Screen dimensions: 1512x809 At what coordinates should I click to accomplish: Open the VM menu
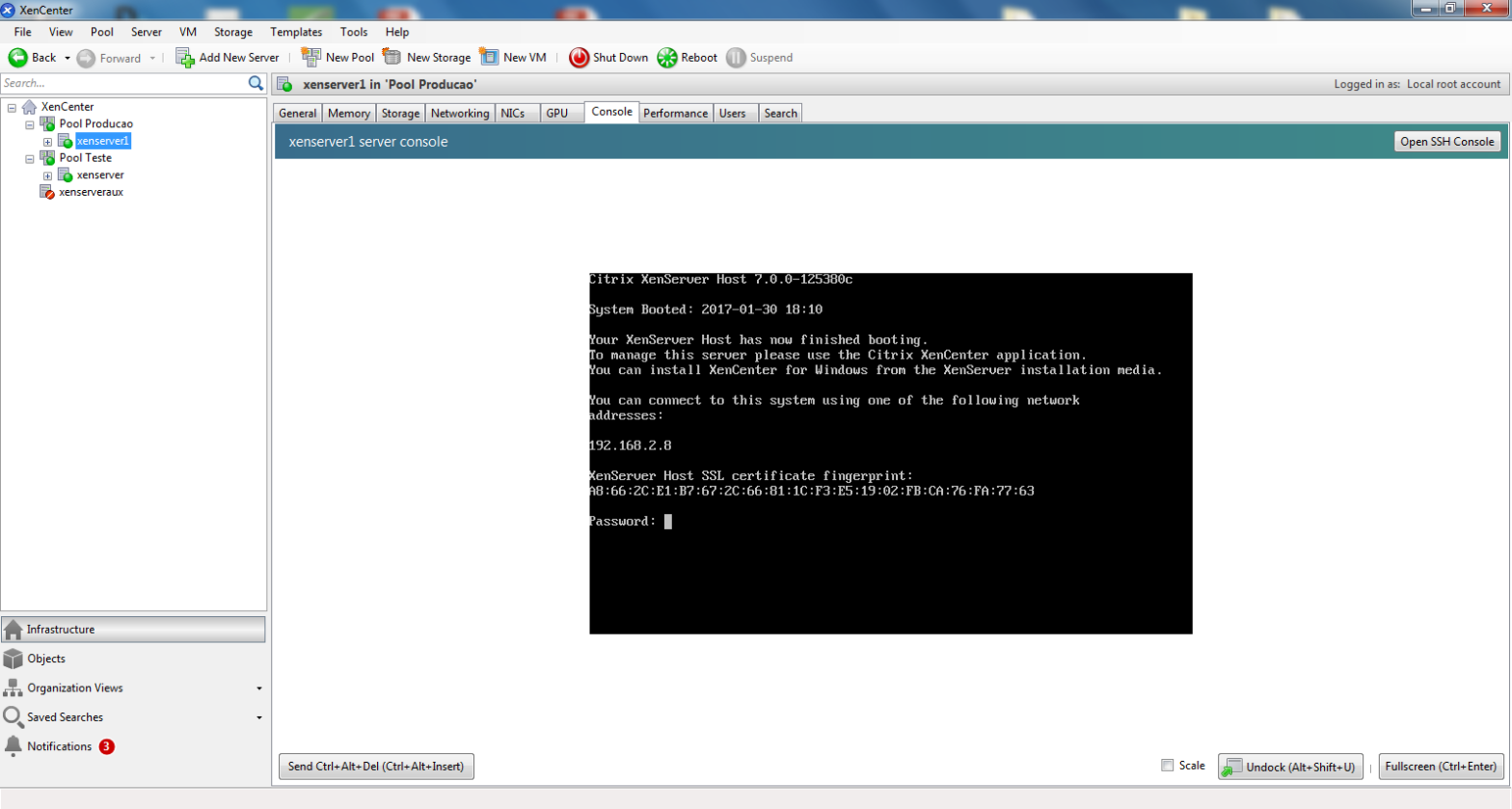tap(188, 32)
